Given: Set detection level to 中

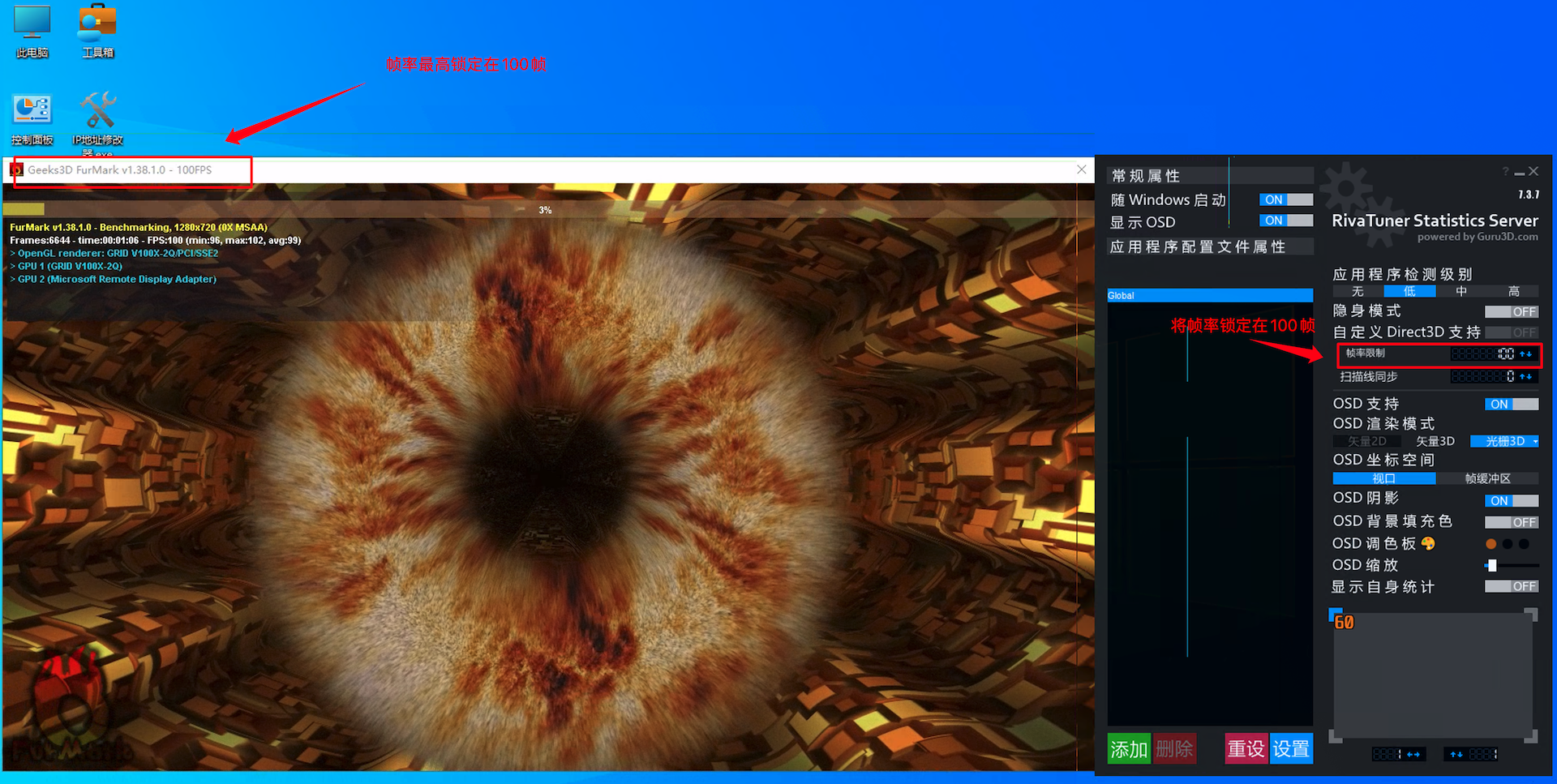Looking at the screenshot, I should 1461,292.
